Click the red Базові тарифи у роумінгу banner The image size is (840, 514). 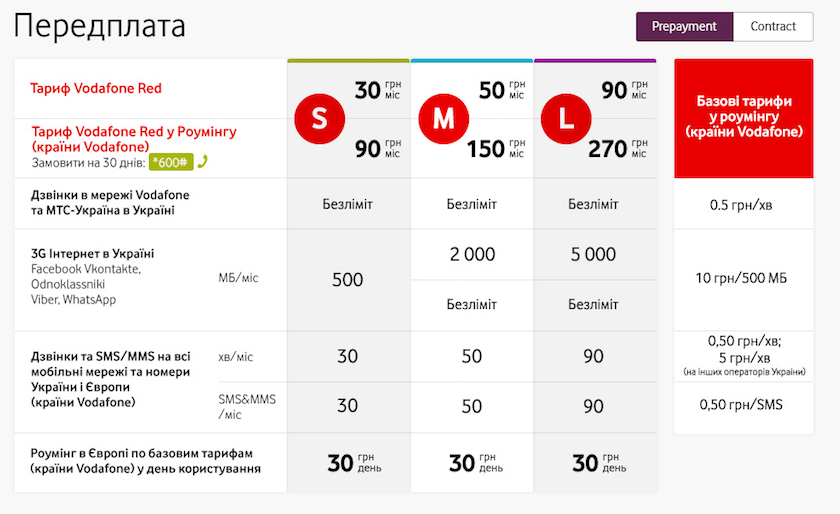[x=744, y=118]
